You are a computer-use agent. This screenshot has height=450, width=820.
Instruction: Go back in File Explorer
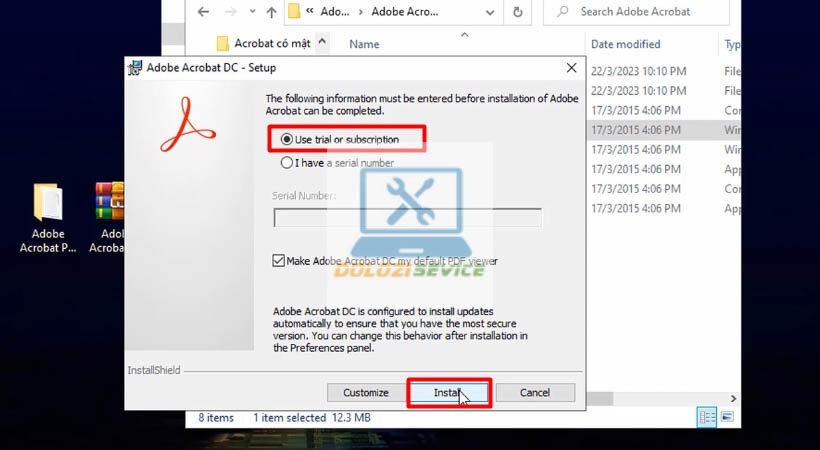(203, 12)
